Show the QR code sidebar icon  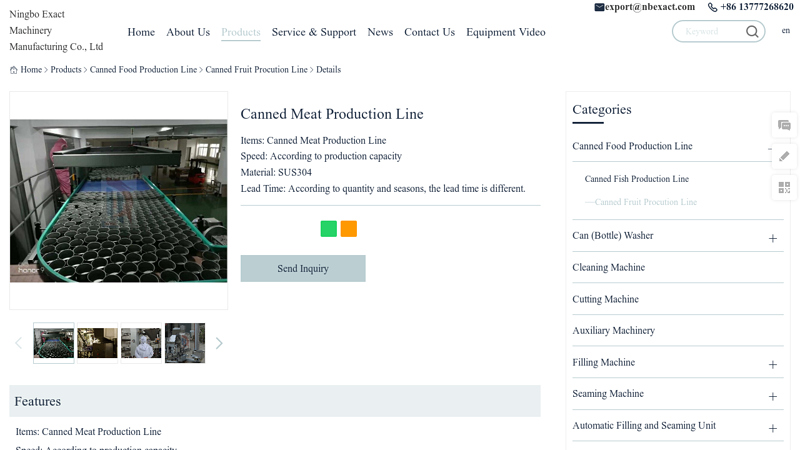click(x=784, y=187)
